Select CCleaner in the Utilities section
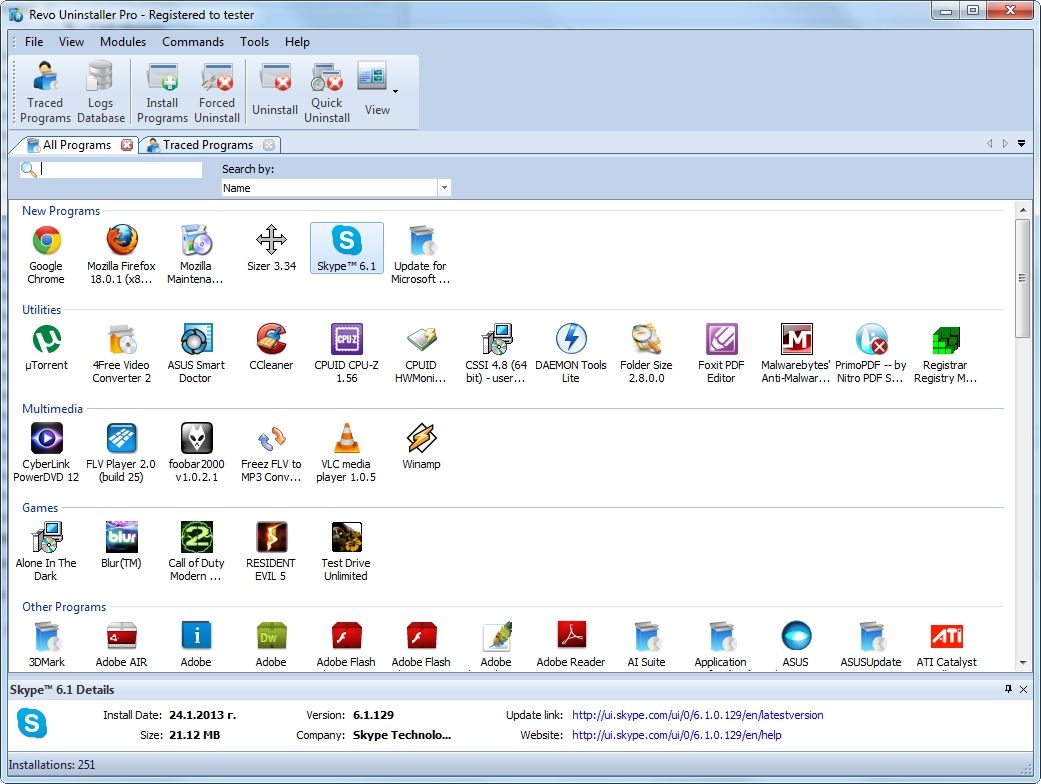Screen dimensions: 1041x784 pyautogui.click(x=271, y=340)
